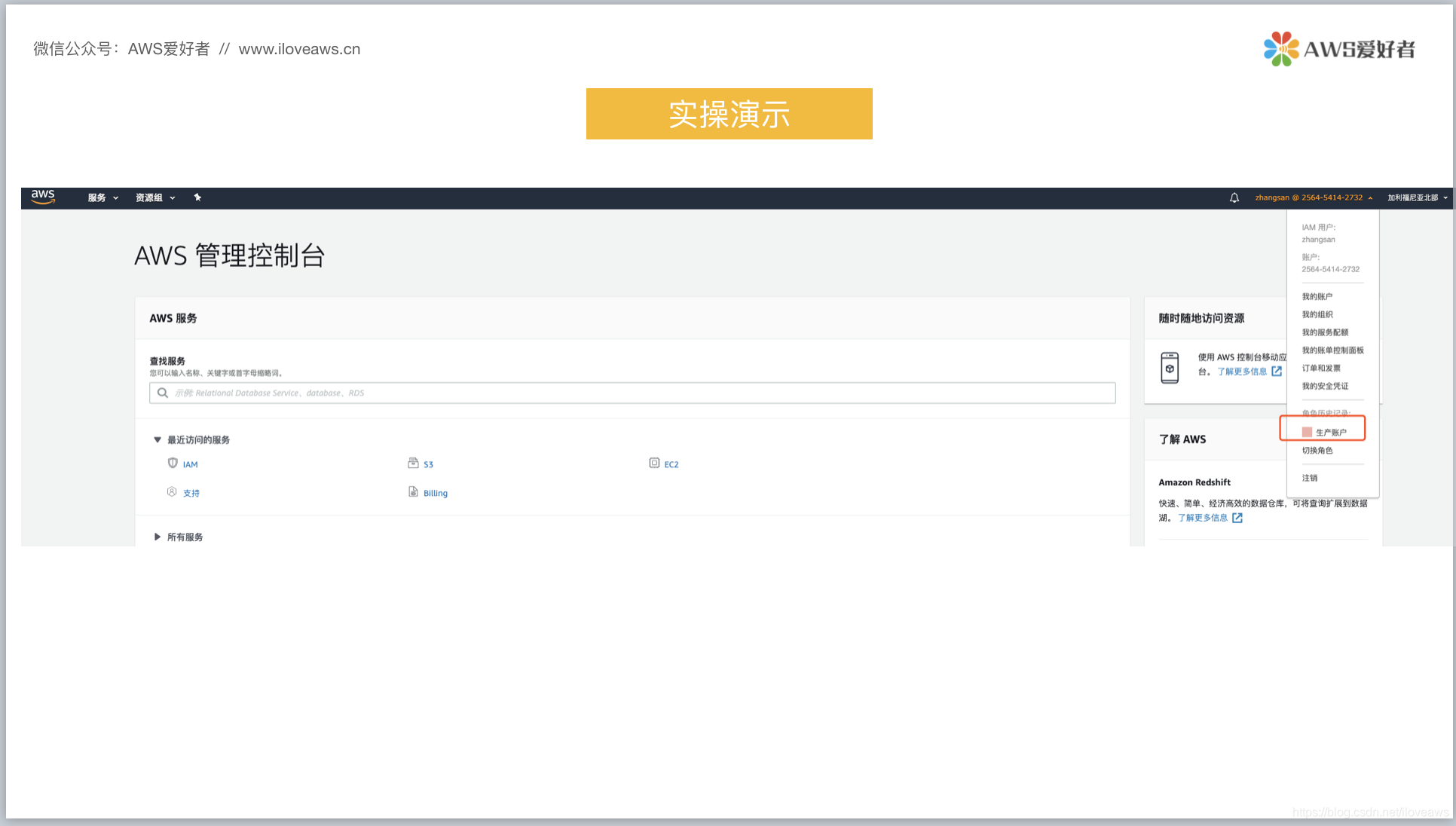
Task: Click the pink color swatch beside 生产账户
Action: click(x=1307, y=433)
